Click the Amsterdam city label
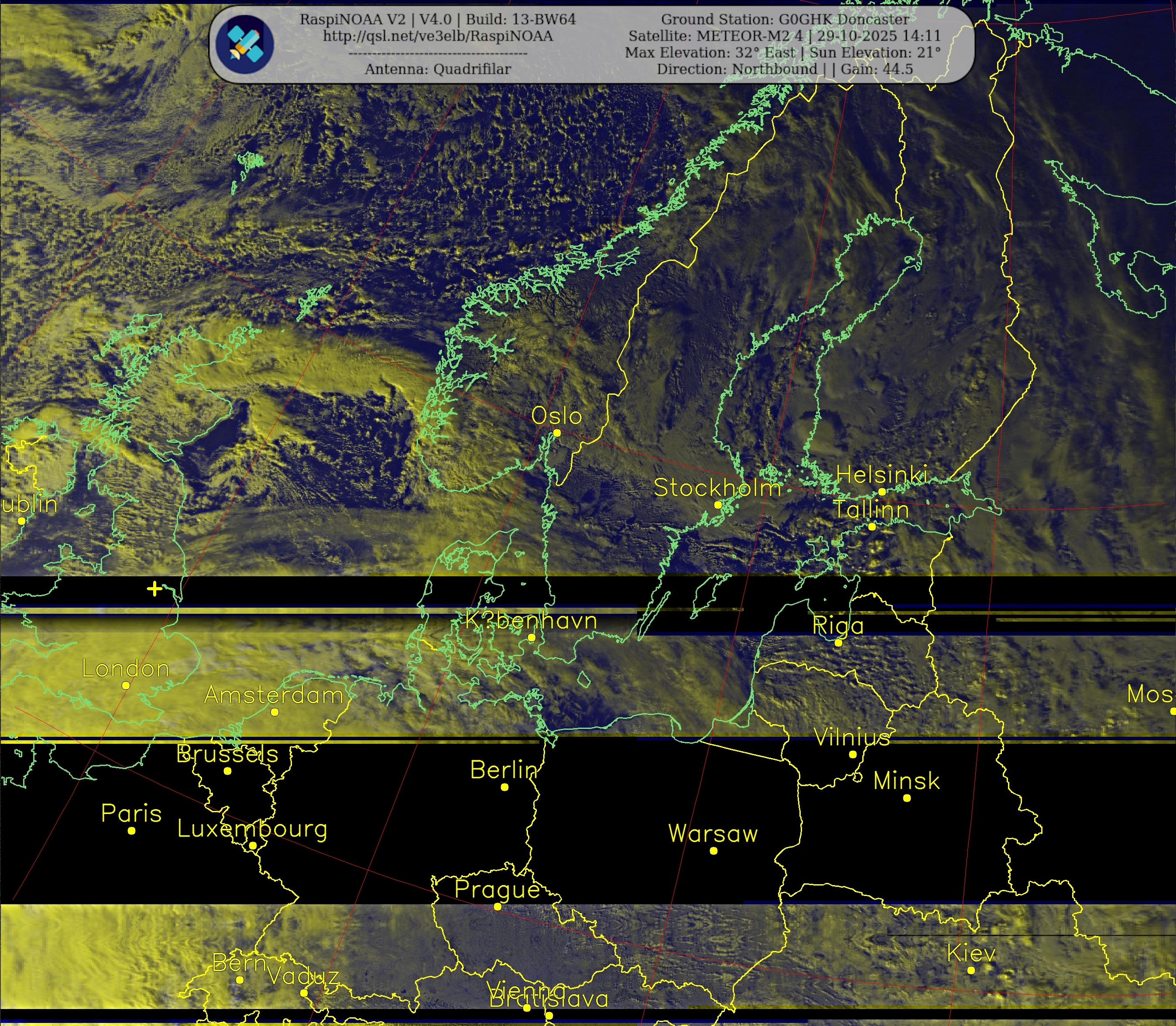This screenshot has height=1026, width=1176. (x=274, y=695)
